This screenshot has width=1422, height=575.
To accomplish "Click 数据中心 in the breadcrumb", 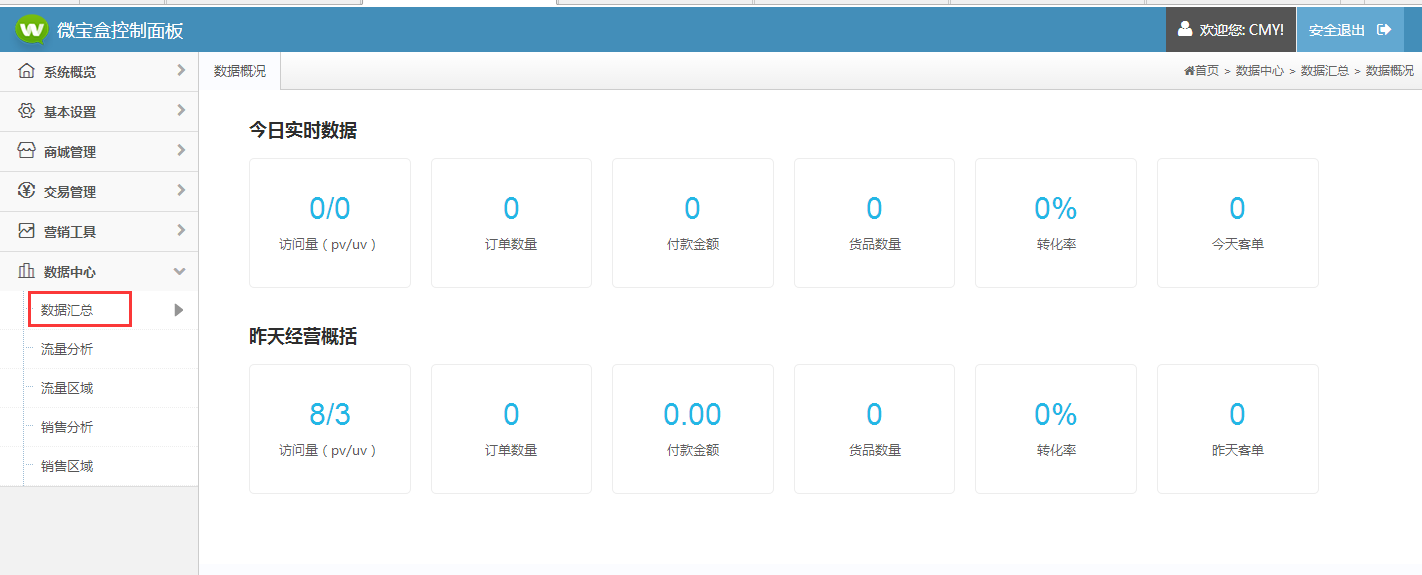I will coord(1260,71).
